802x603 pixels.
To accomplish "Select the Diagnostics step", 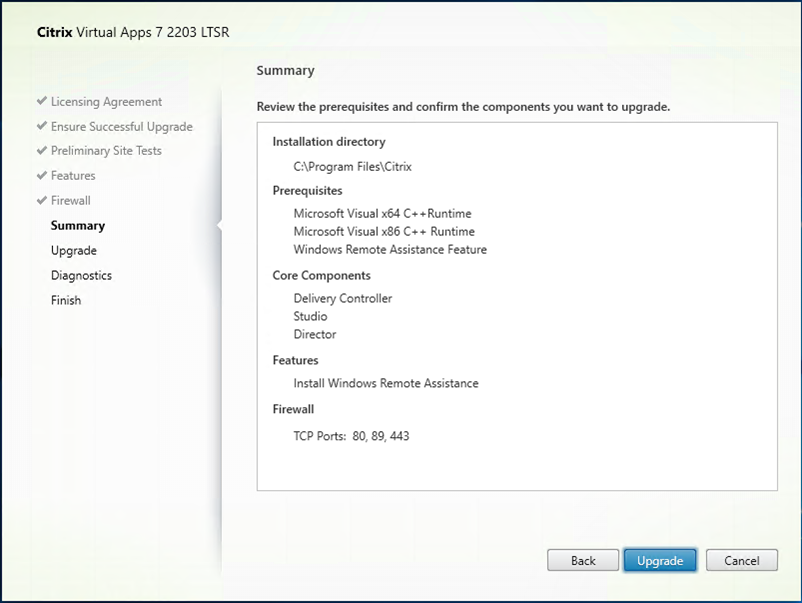I will (x=81, y=276).
